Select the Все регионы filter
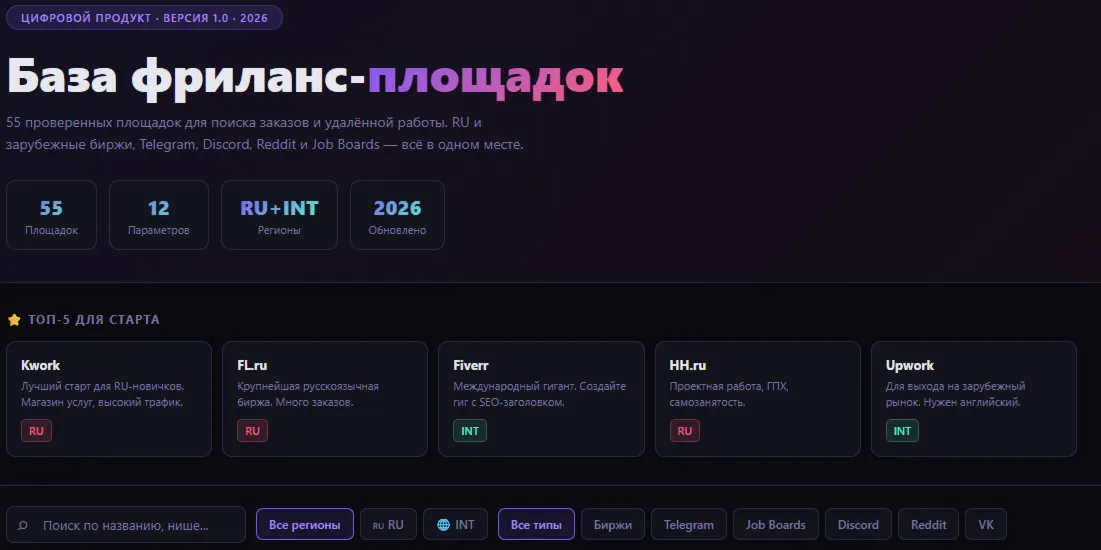 305,525
